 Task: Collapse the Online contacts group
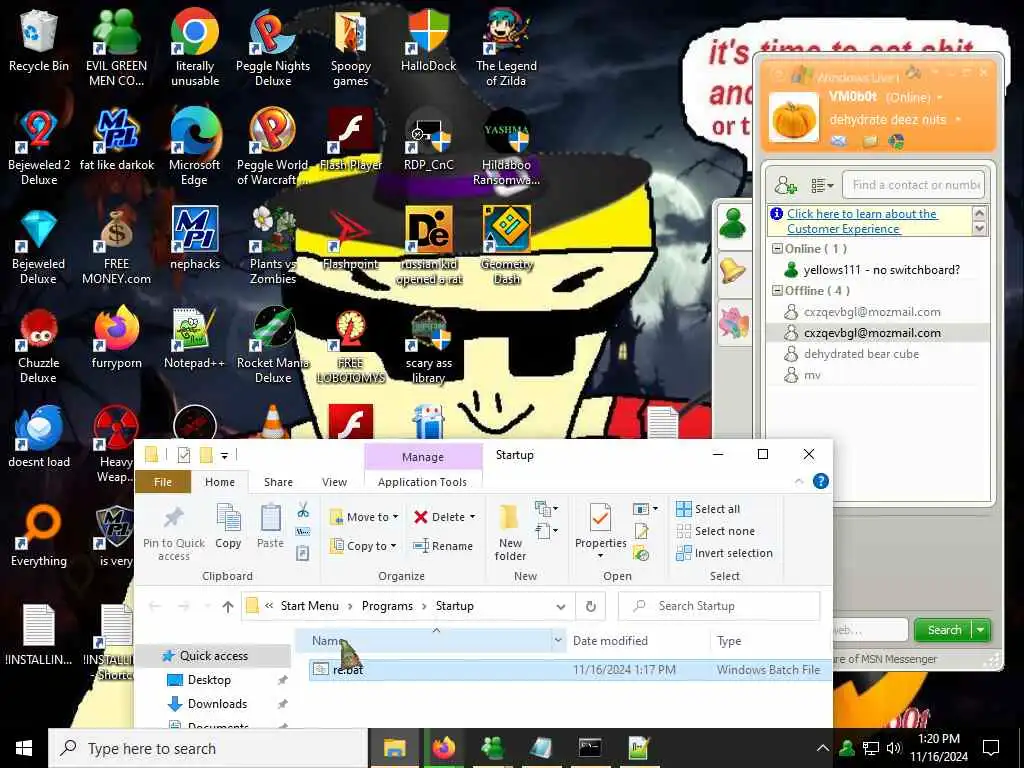coord(777,249)
